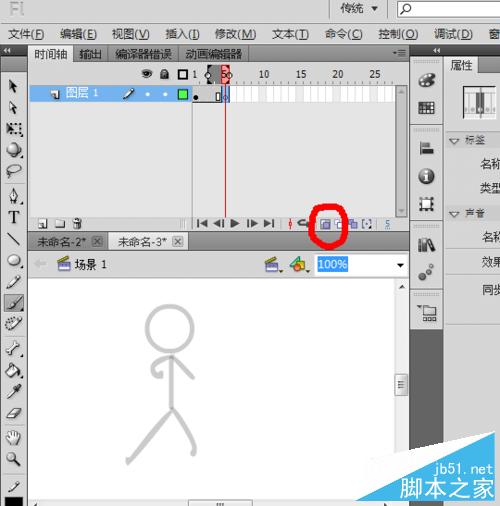Select the Free Transform tool

(14, 129)
